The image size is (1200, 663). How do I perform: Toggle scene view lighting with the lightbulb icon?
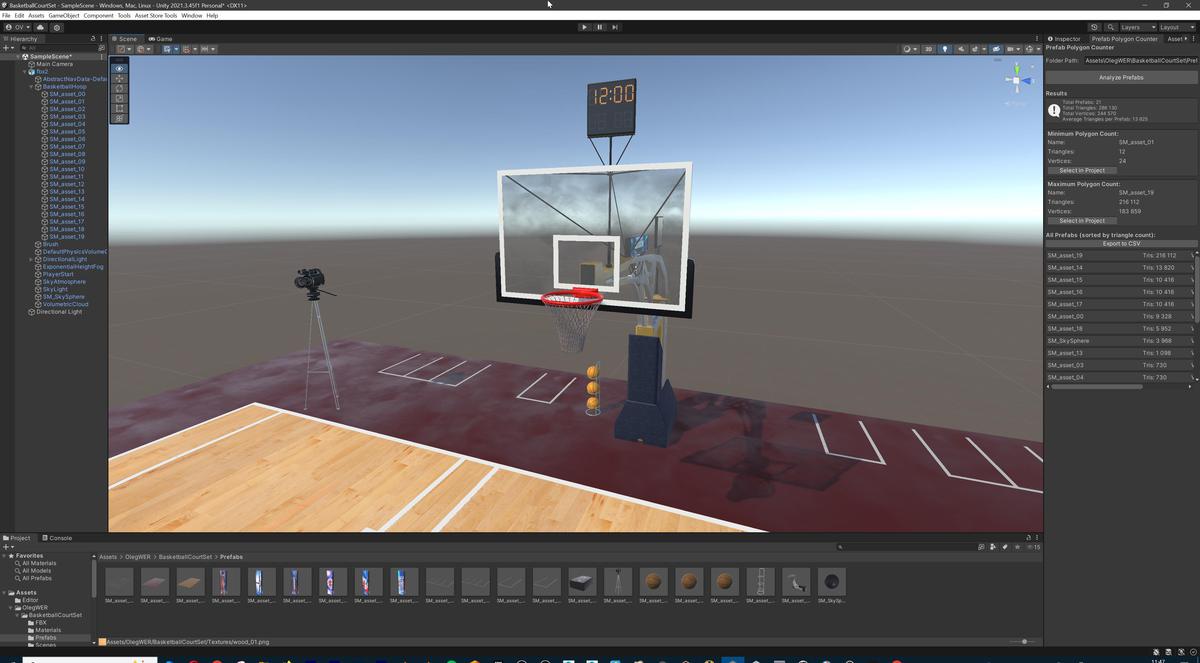[944, 49]
